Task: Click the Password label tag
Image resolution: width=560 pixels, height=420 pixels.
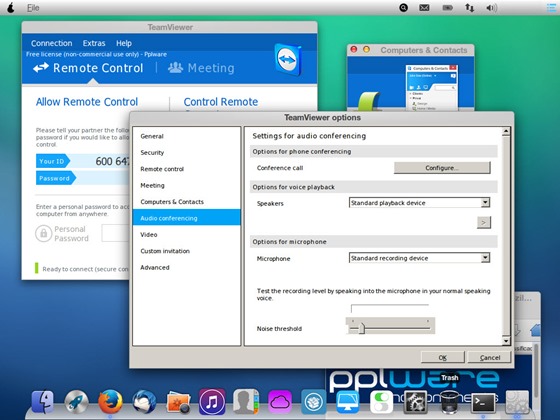Action: (x=55, y=178)
